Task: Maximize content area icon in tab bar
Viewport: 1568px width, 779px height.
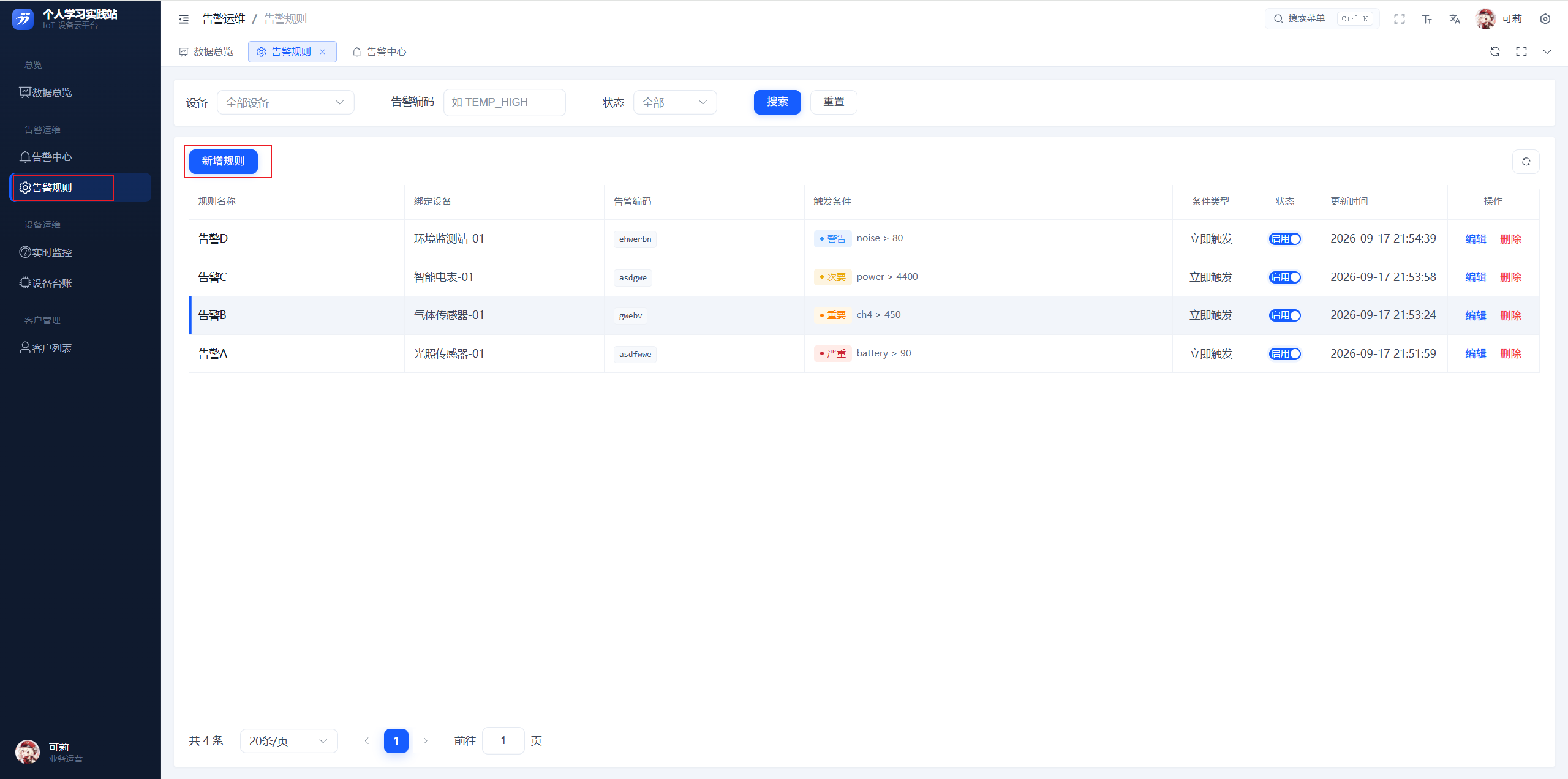Action: point(1521,51)
